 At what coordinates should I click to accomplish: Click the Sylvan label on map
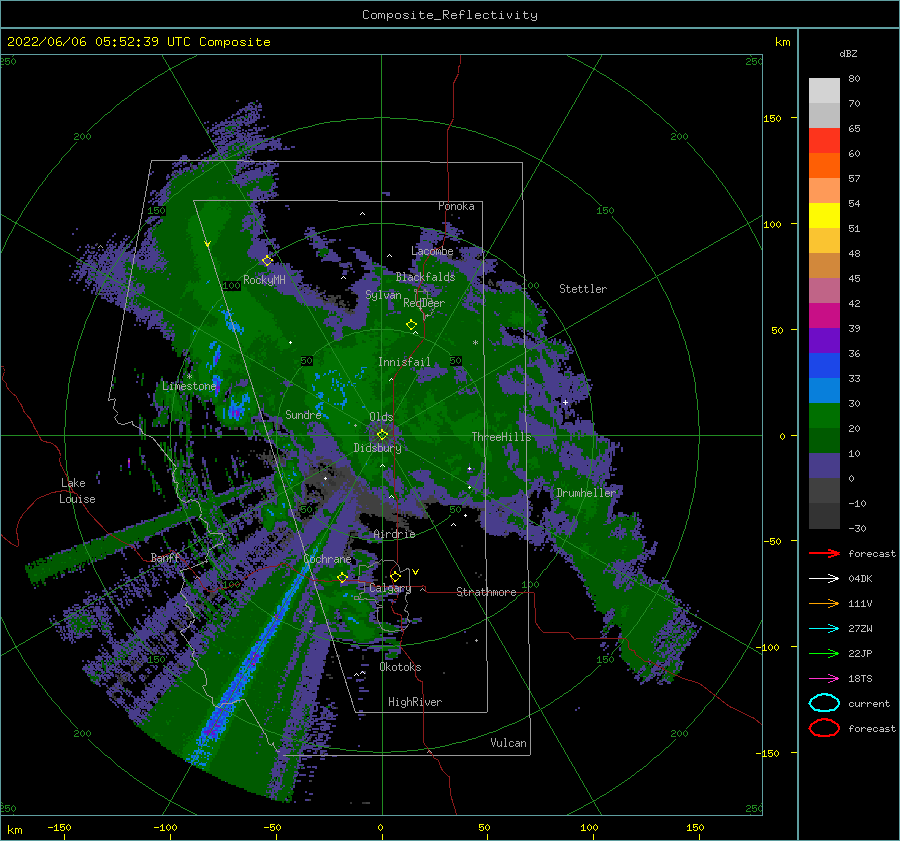383,295
